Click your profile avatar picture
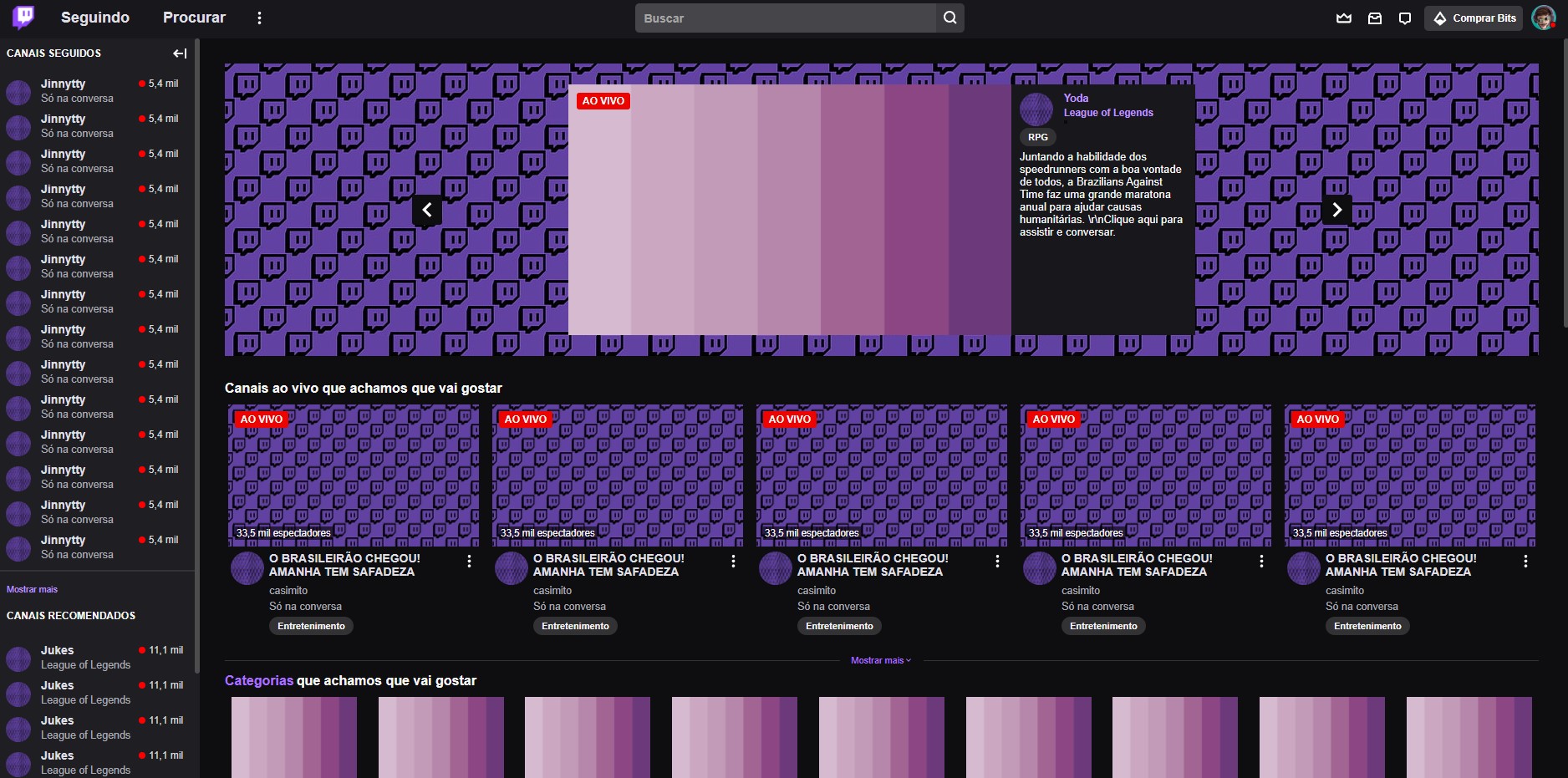Viewport: 1568px width, 778px height. point(1545,18)
